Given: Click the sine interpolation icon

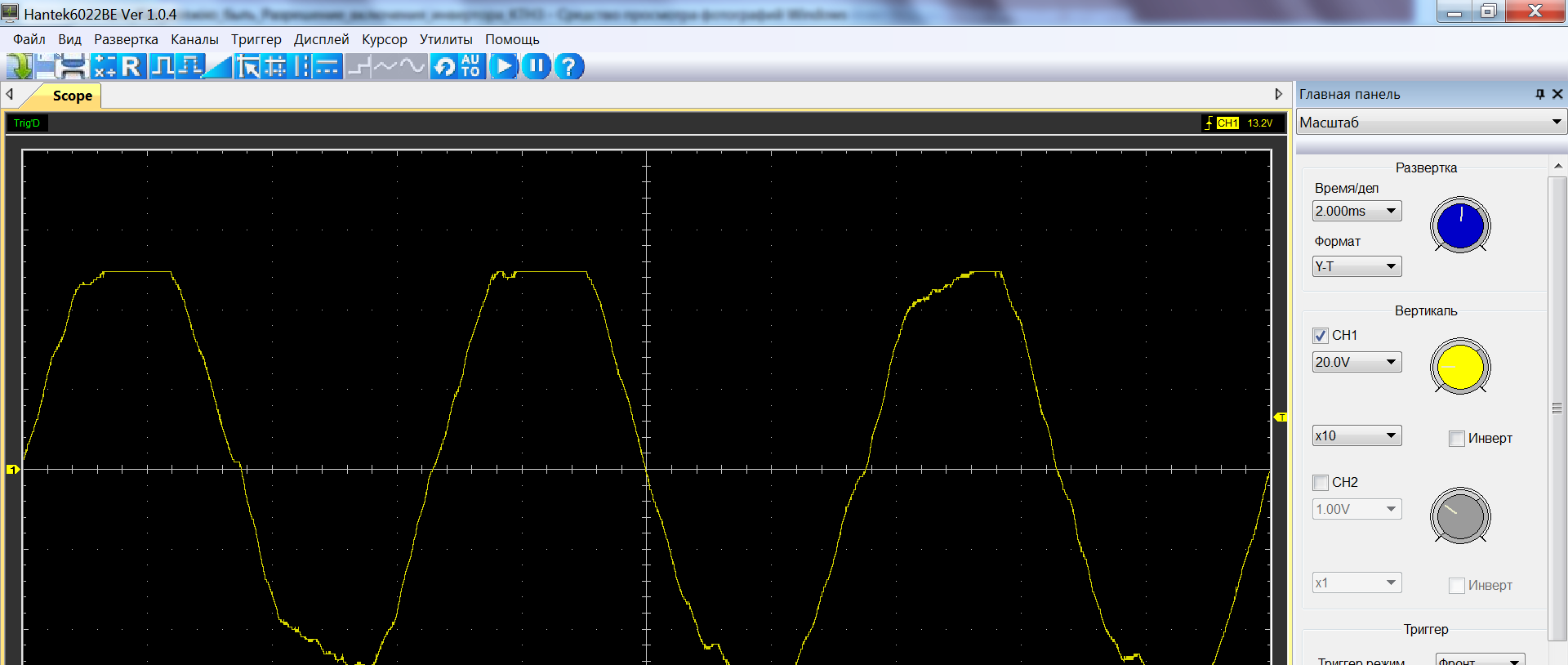Looking at the screenshot, I should coord(413,66).
